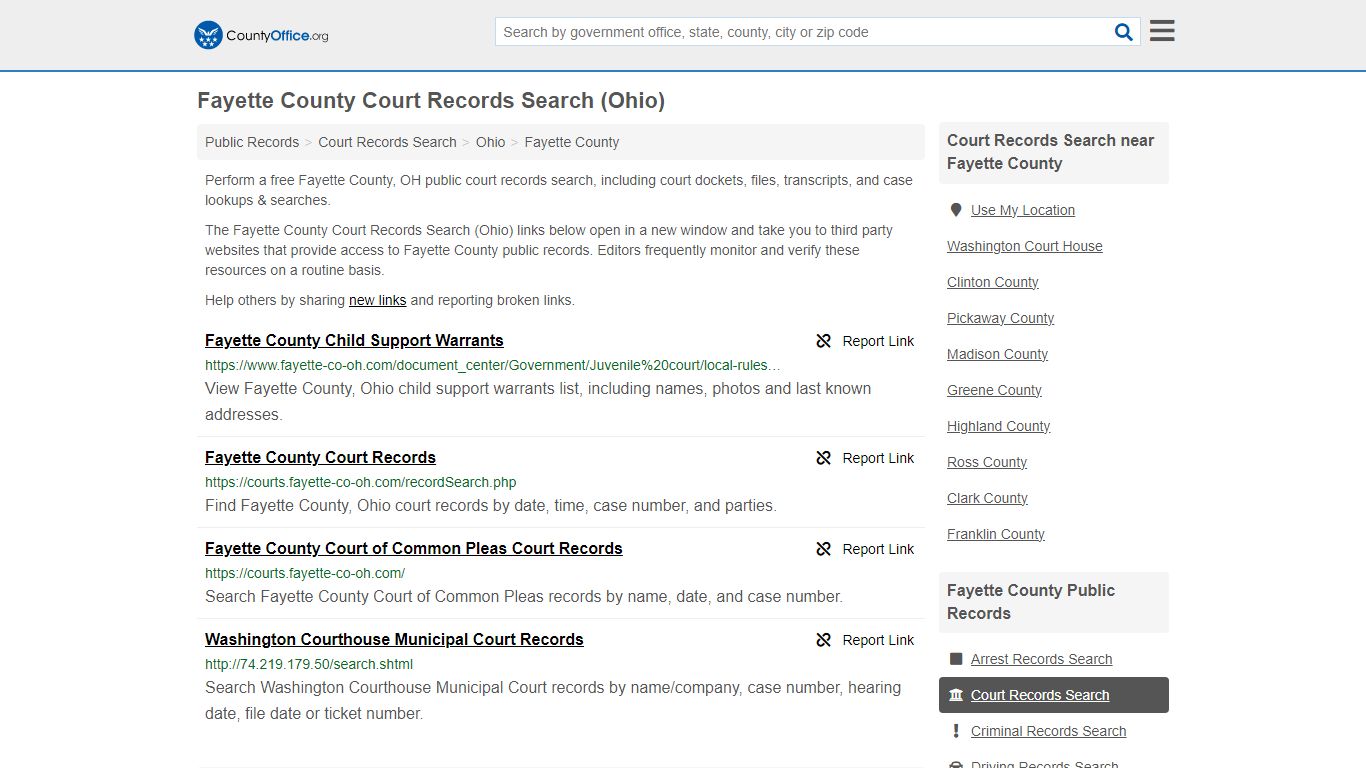Report Link for Fayette County Court Records

coord(878,458)
